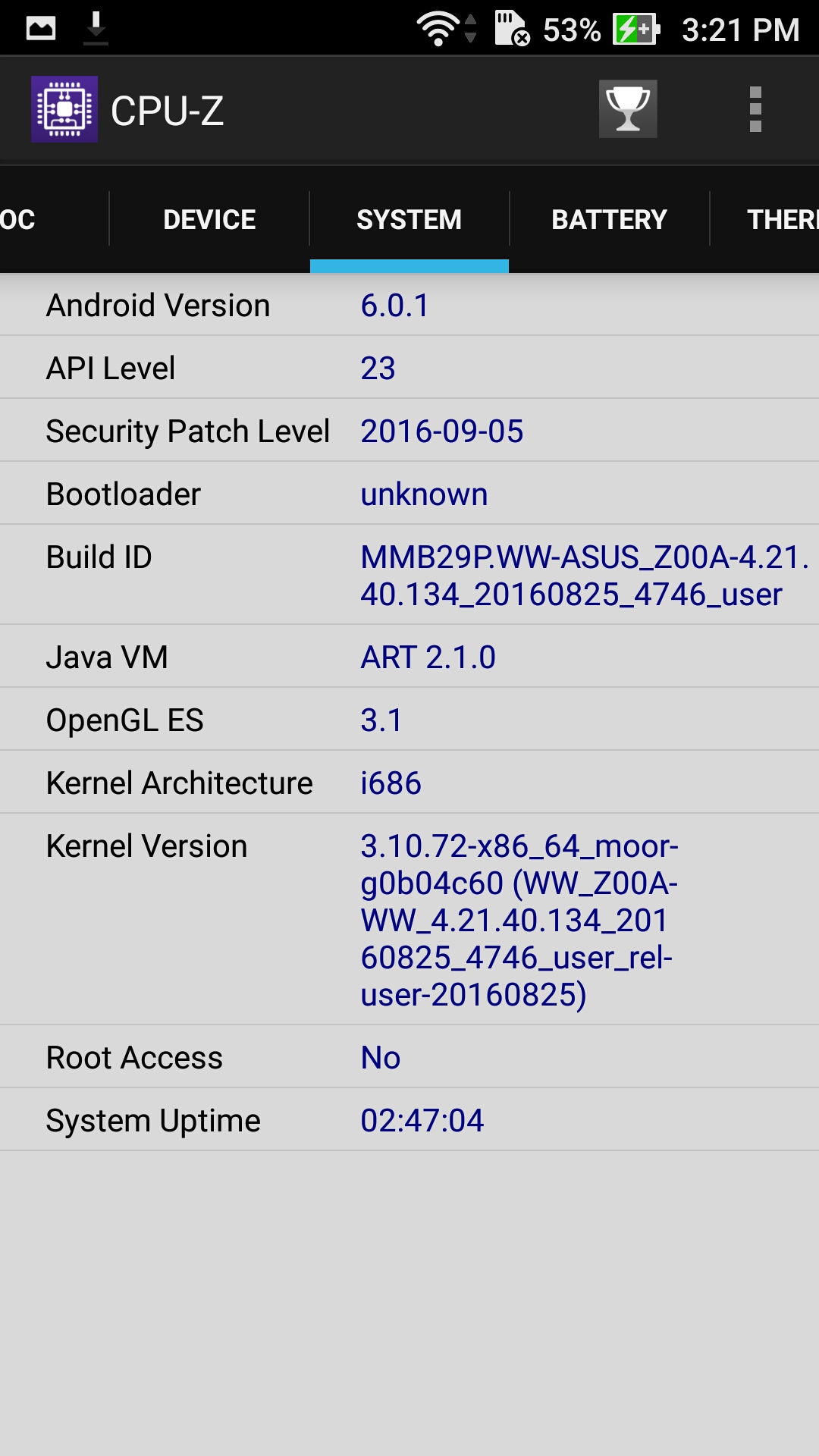Screen dimensions: 819x1456
Task: Tap the SD card error icon
Action: pos(512,29)
